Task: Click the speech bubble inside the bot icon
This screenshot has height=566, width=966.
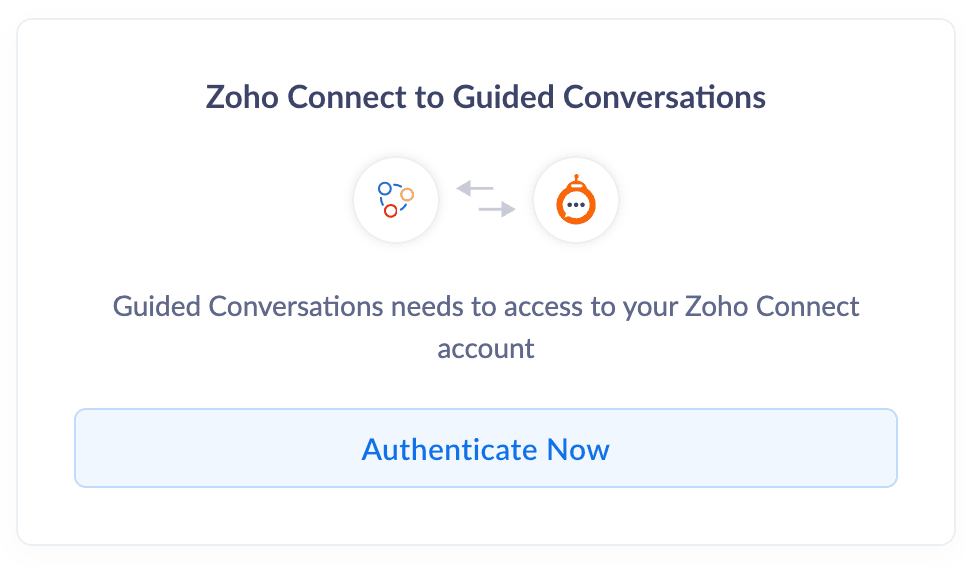Action: [x=576, y=205]
